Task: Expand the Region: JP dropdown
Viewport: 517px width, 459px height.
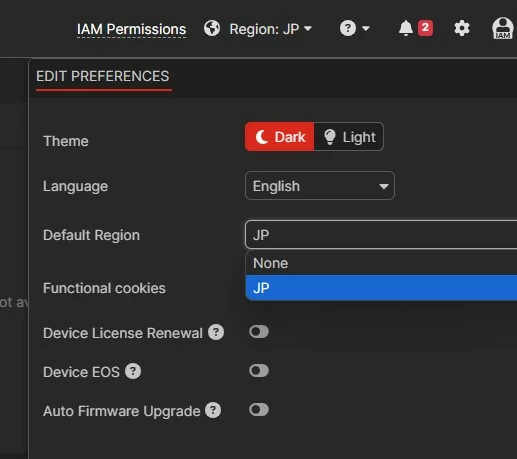Action: point(271,29)
